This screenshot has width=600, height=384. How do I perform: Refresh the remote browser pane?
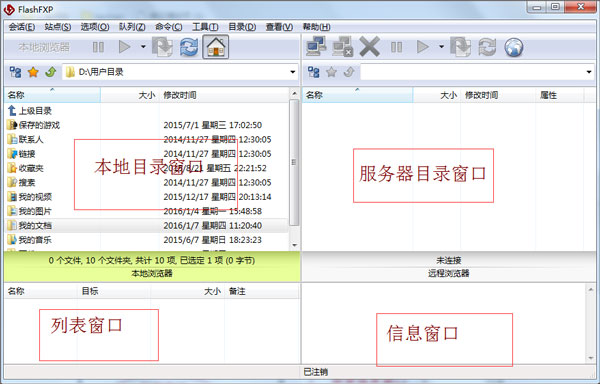487,47
